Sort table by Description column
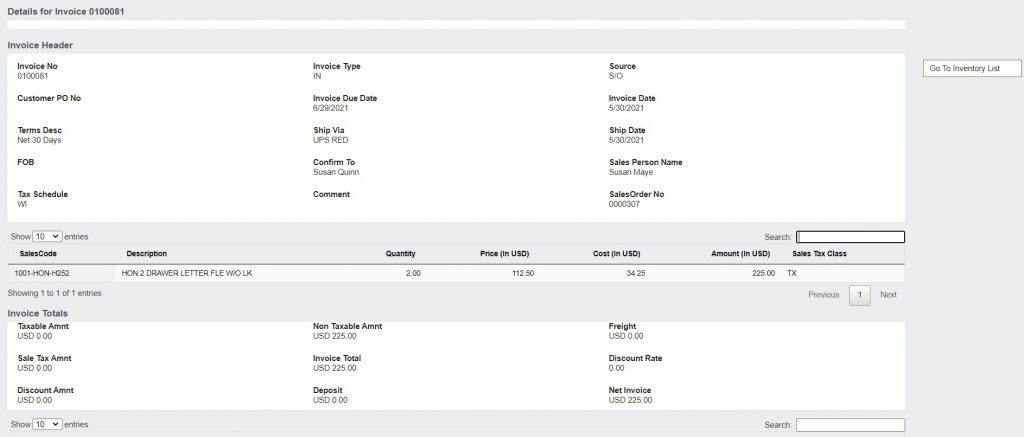The height and width of the screenshot is (437, 1024). [x=147, y=253]
